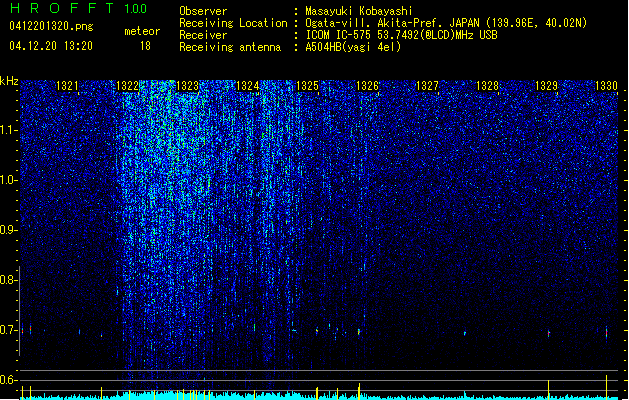Click time marker 1330
Image resolution: width=629 pixels, height=400 pixels.
(607, 86)
